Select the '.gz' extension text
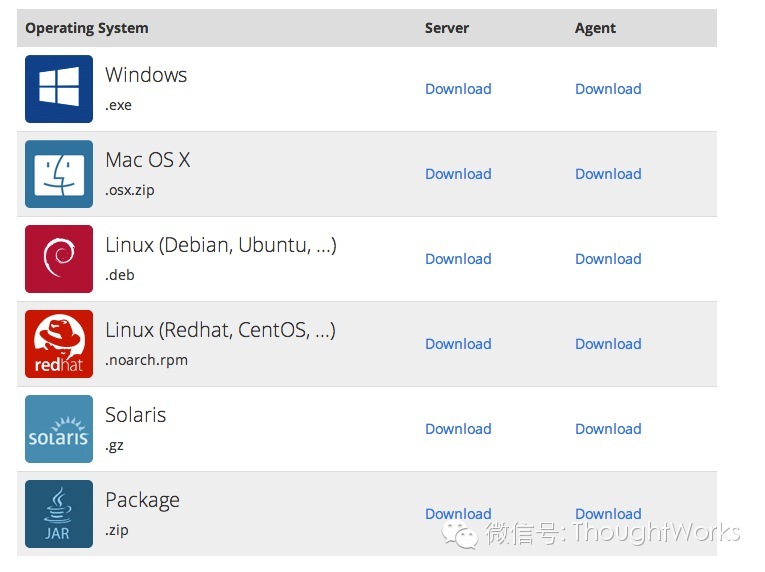The image size is (765, 572). 114,446
